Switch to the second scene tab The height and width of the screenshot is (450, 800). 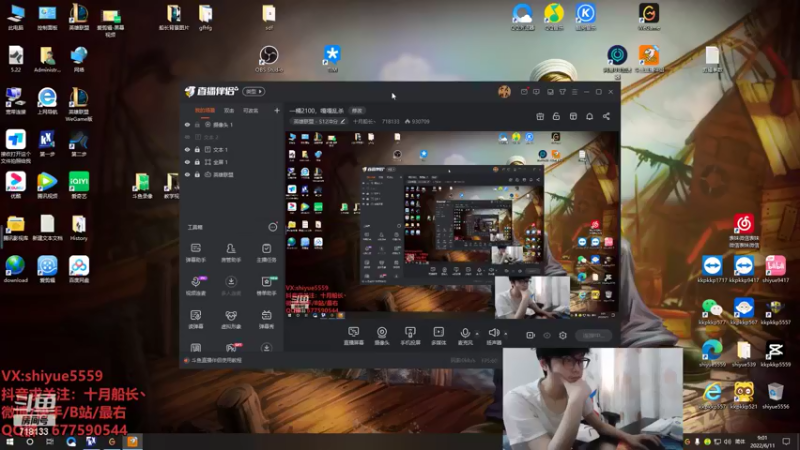(229, 111)
